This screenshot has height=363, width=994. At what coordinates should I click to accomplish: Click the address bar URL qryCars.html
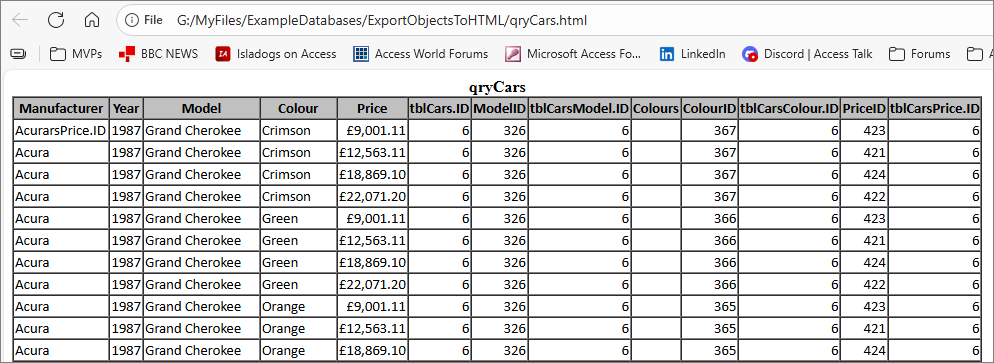tap(382, 20)
